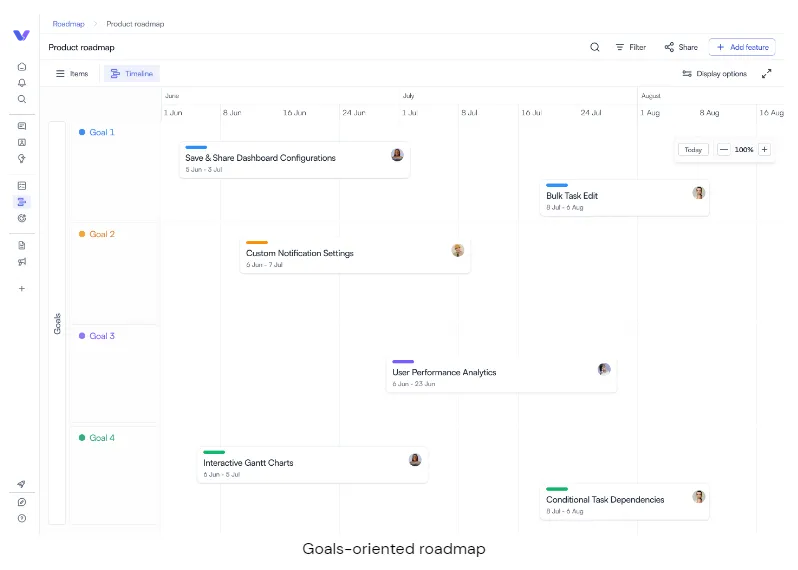Open the Interactive Gantt Charts card
This screenshot has width=798, height=570.
(313, 465)
